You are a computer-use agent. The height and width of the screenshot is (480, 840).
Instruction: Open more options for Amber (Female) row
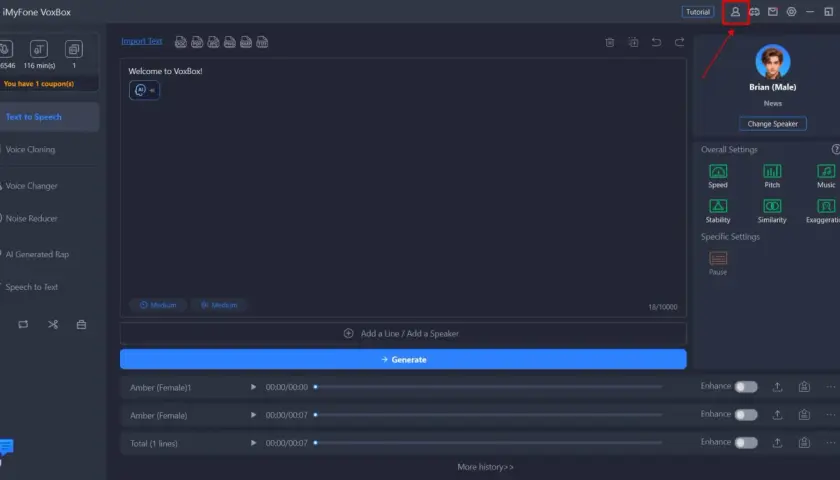[831, 415]
